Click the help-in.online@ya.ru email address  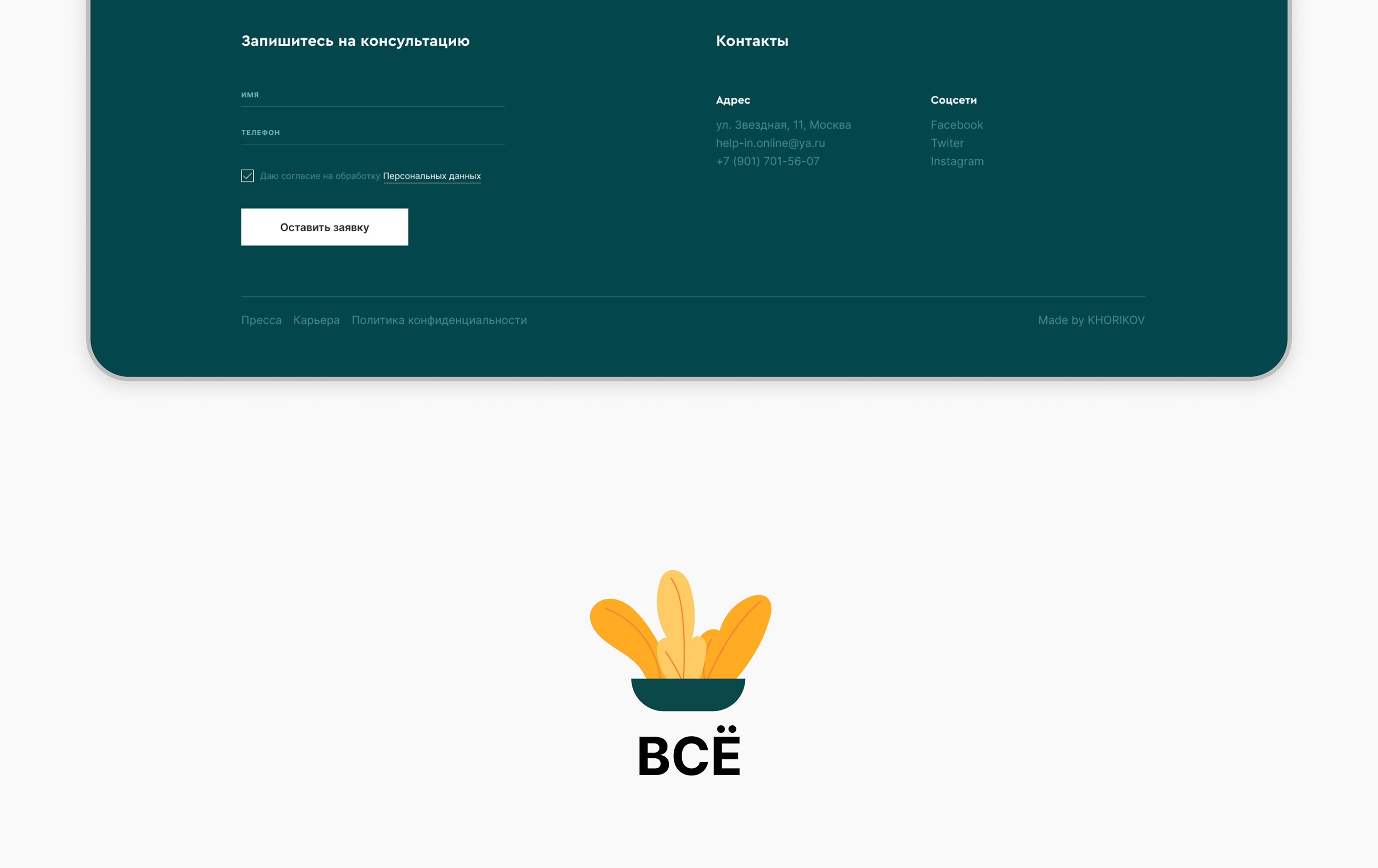770,143
